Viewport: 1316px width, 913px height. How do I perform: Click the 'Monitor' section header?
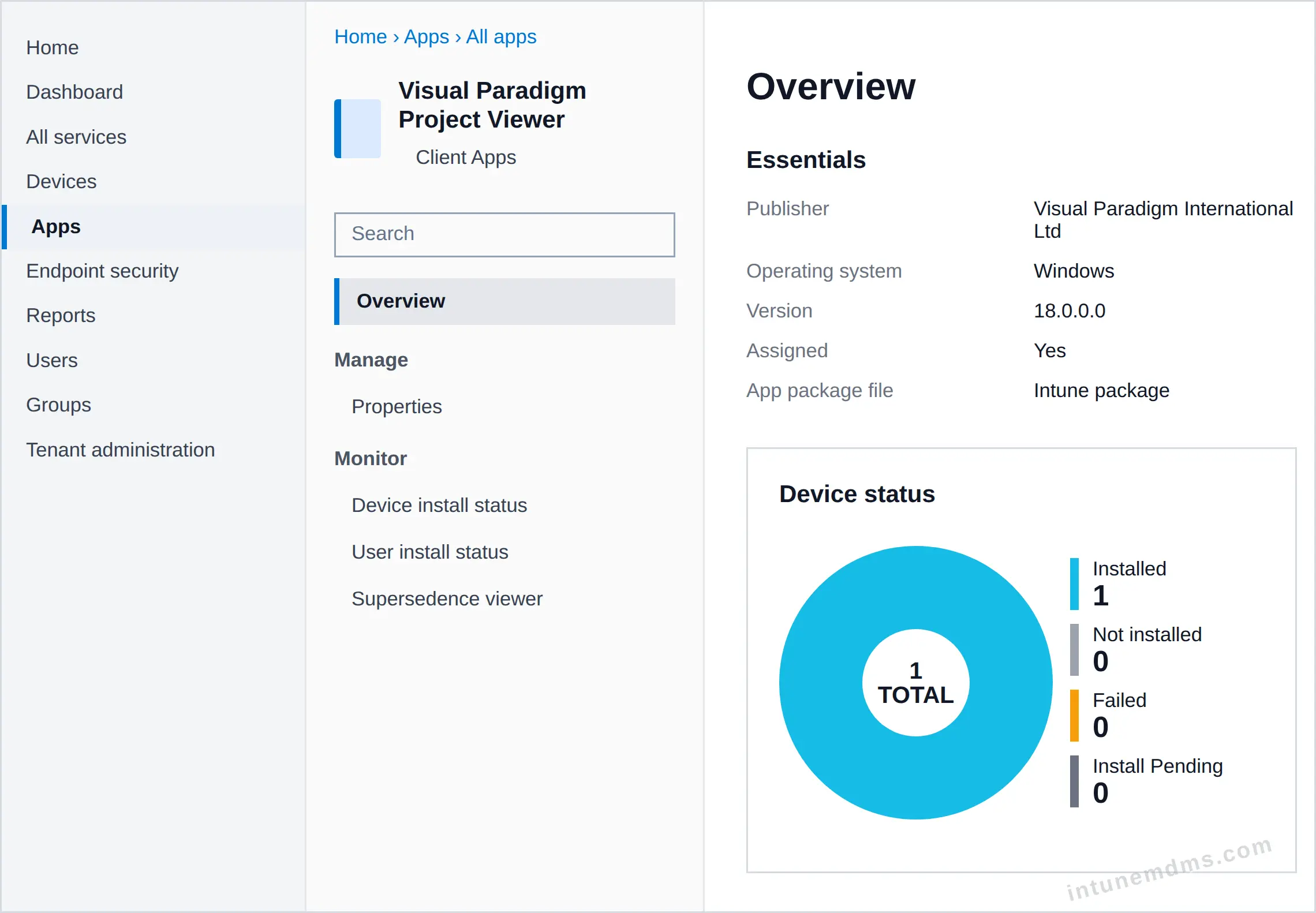(371, 459)
